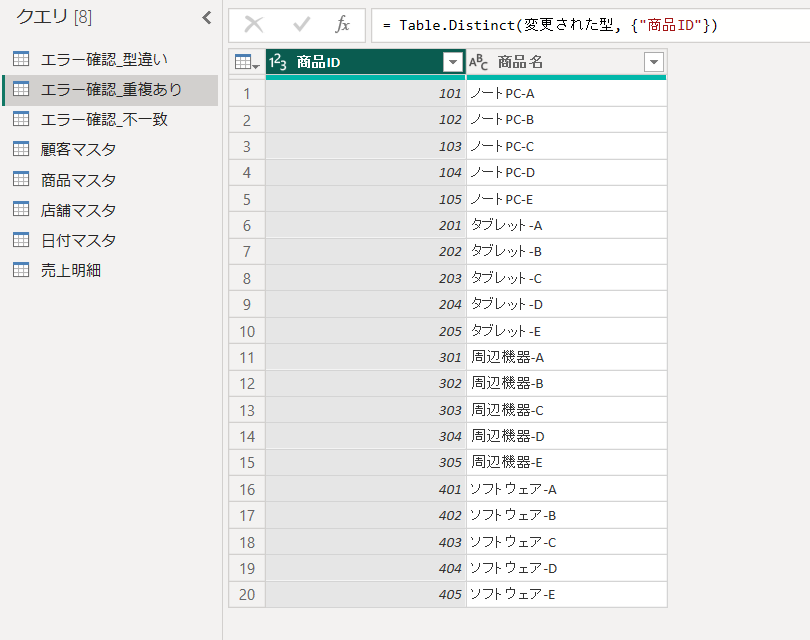The image size is (810, 640).
Task: Click the cell containing ソフトウェア-B
Action: pos(567,515)
